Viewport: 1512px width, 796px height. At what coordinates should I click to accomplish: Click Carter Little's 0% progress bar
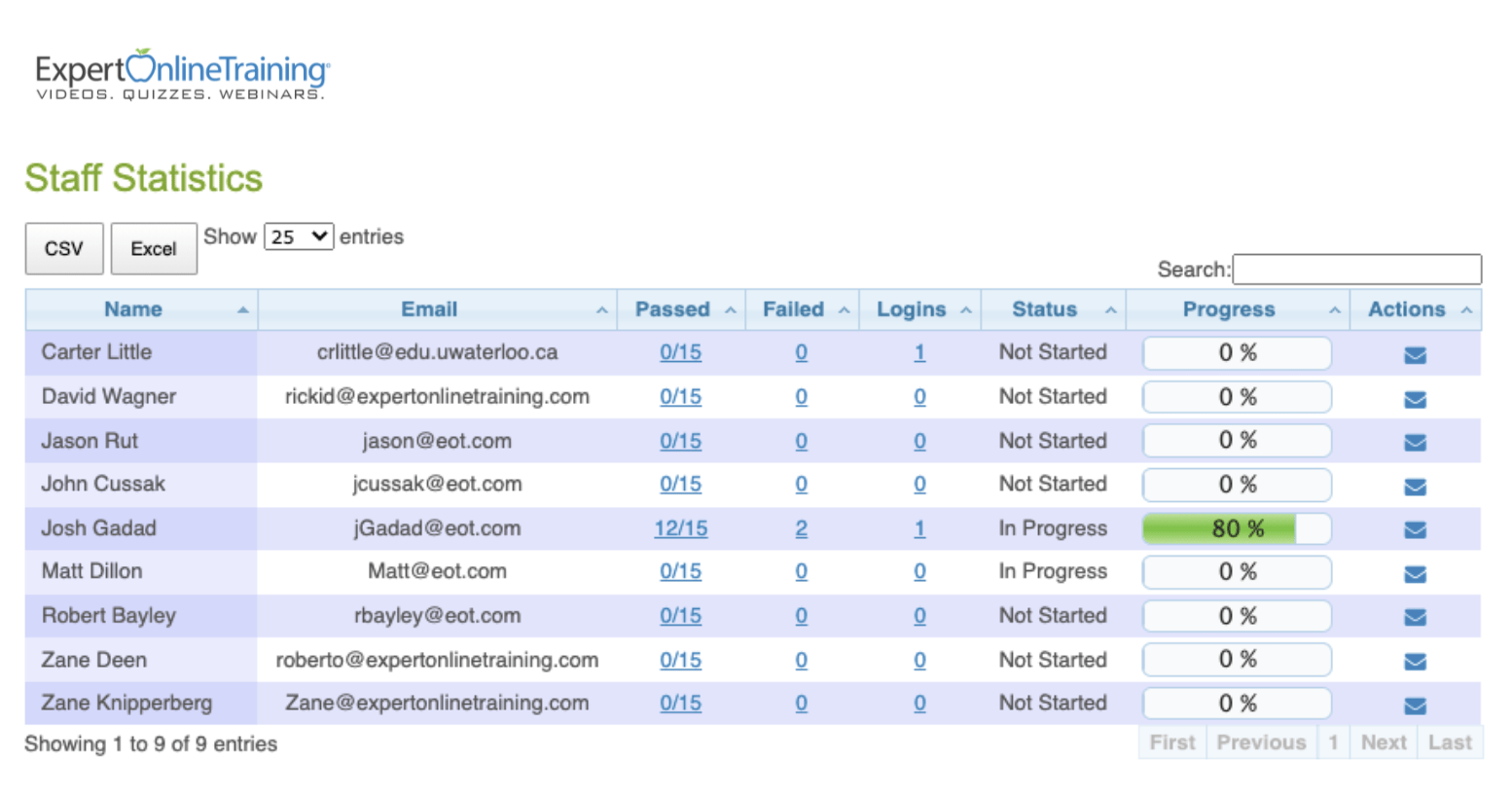click(x=1237, y=352)
